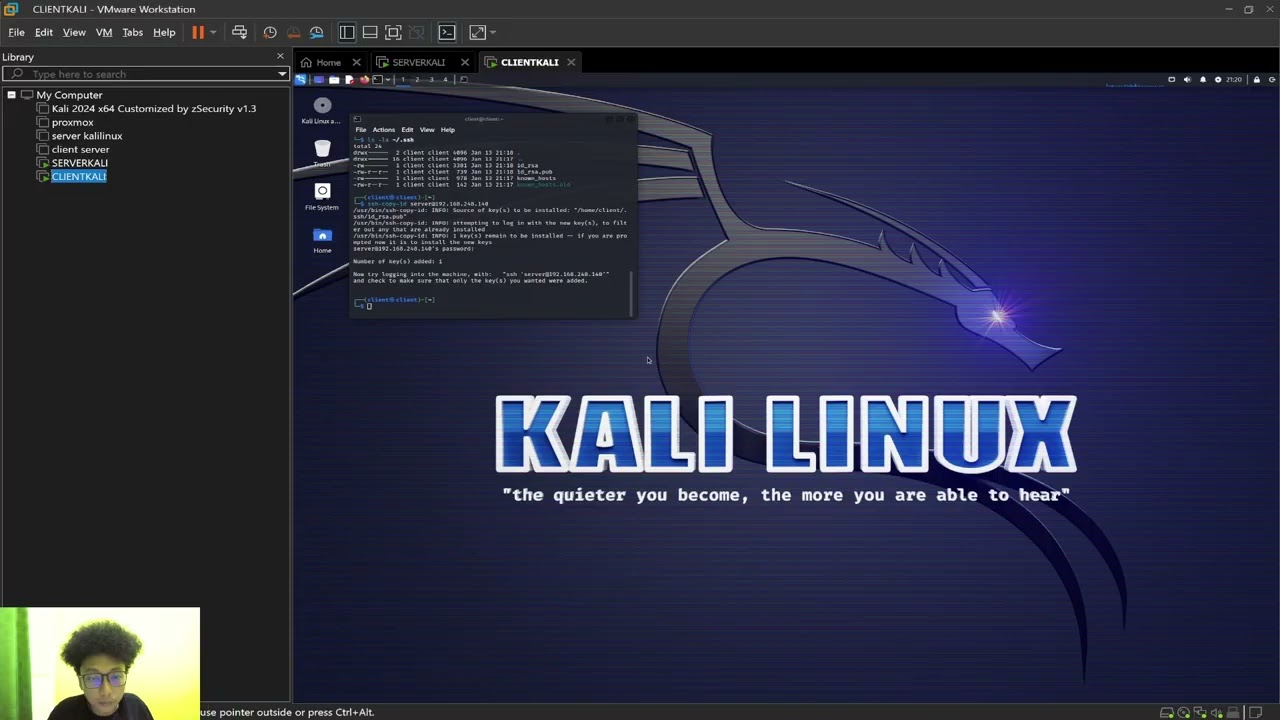Click the terminal window scrollbar
Viewport: 1280px width, 720px height.
click(x=632, y=292)
